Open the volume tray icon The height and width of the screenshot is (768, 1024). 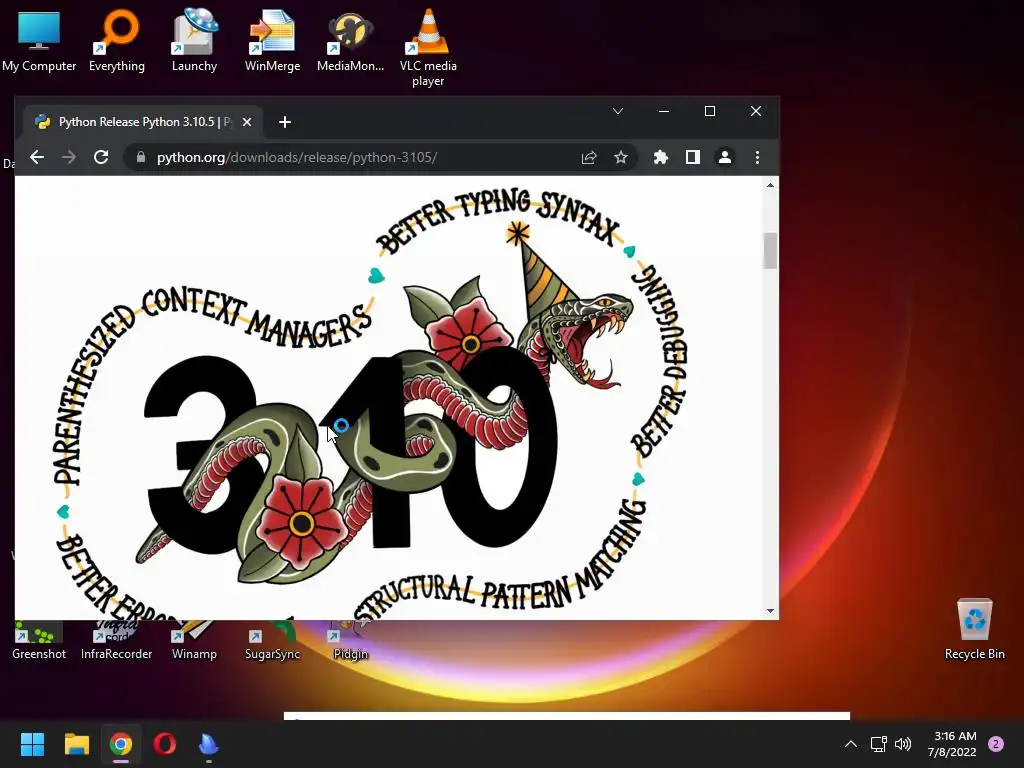tap(903, 744)
